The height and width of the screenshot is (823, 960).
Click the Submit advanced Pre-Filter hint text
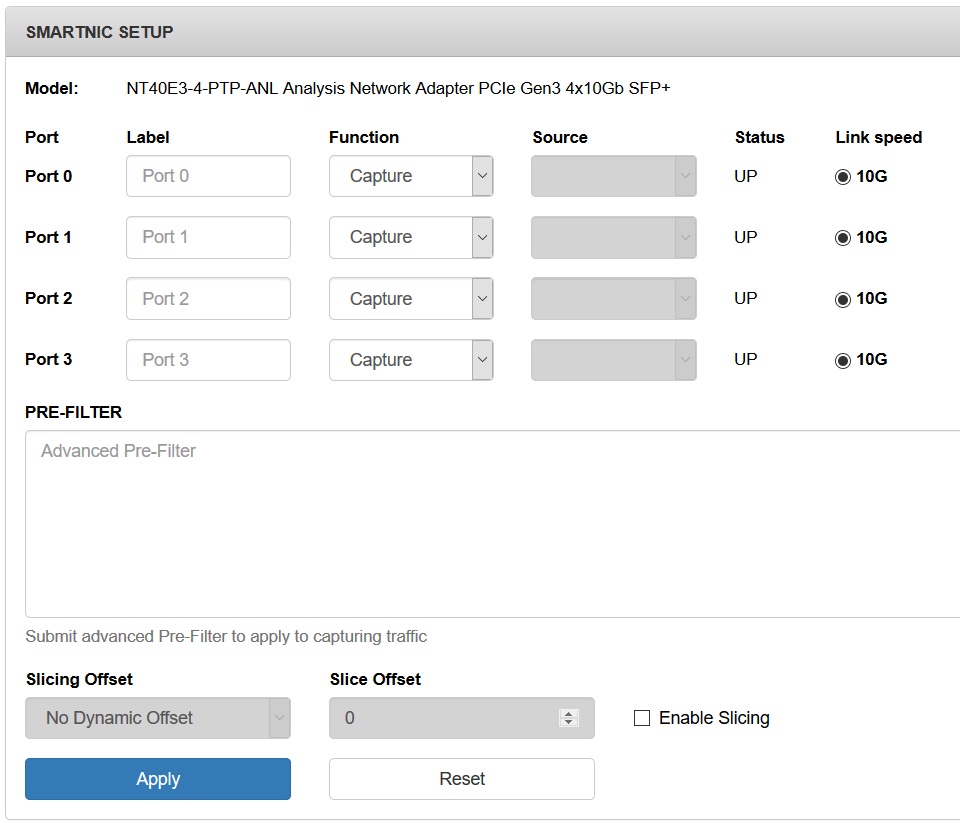pos(226,637)
